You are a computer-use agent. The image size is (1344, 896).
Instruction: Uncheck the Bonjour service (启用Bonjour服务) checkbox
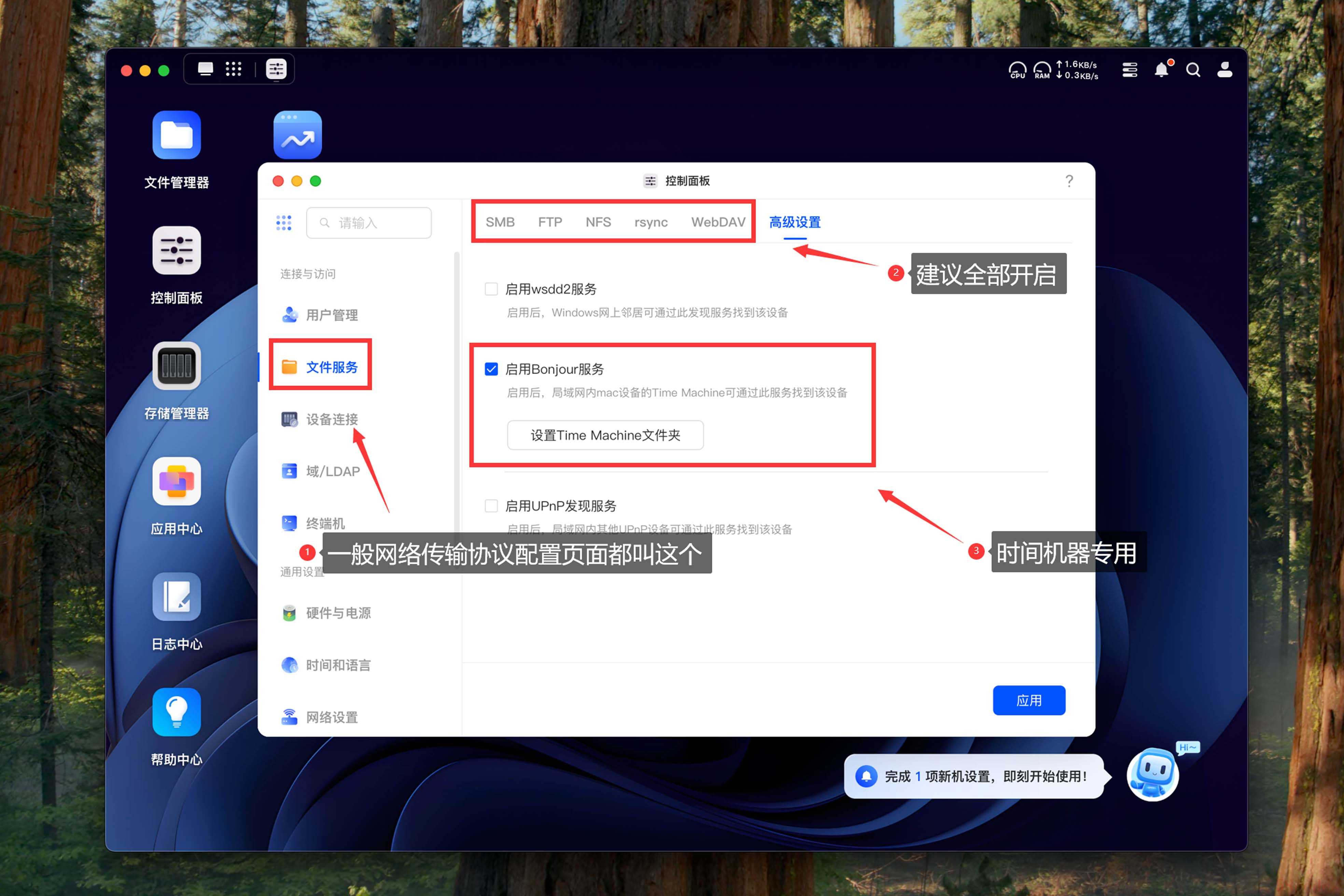point(491,369)
